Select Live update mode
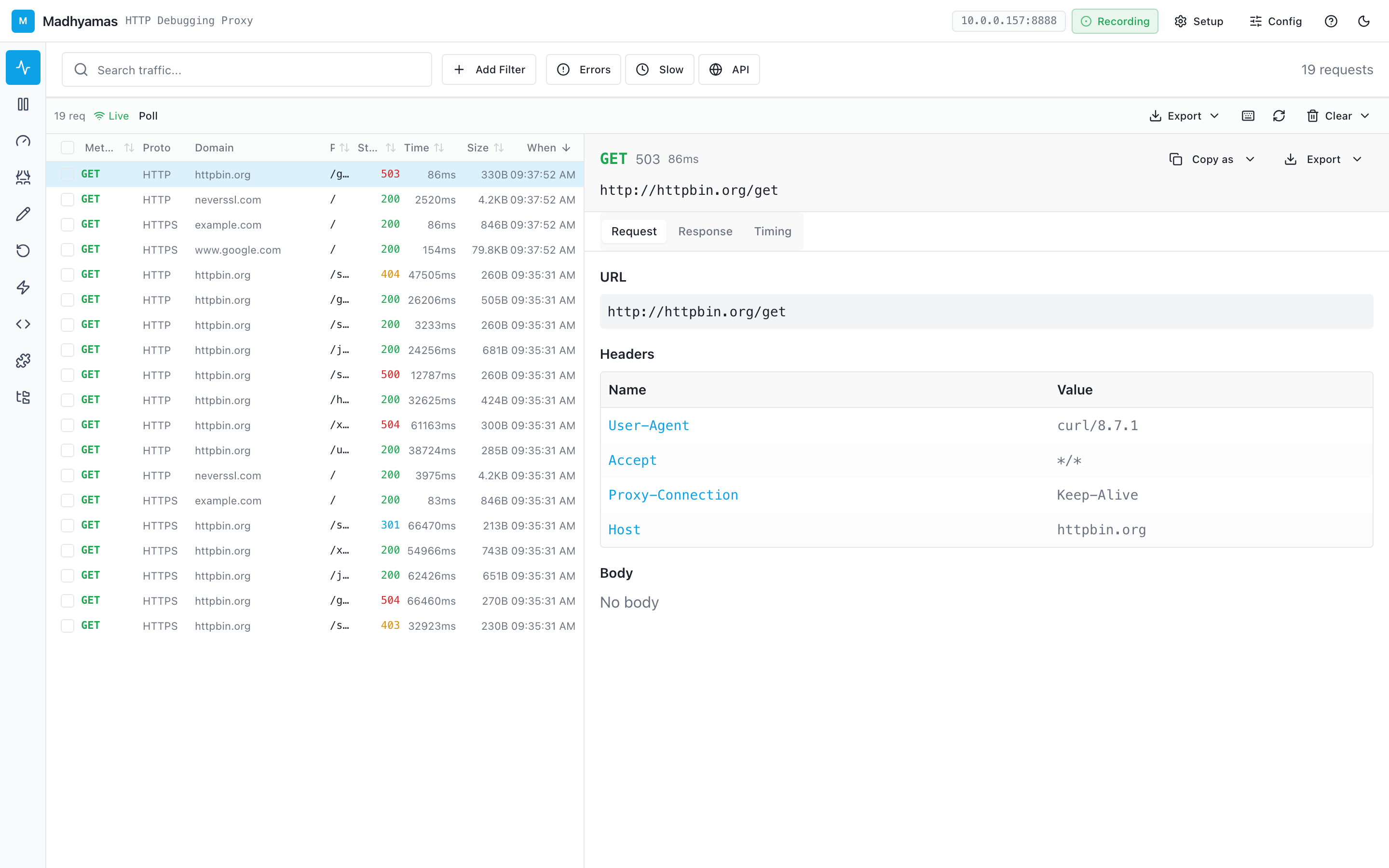 [x=112, y=116]
